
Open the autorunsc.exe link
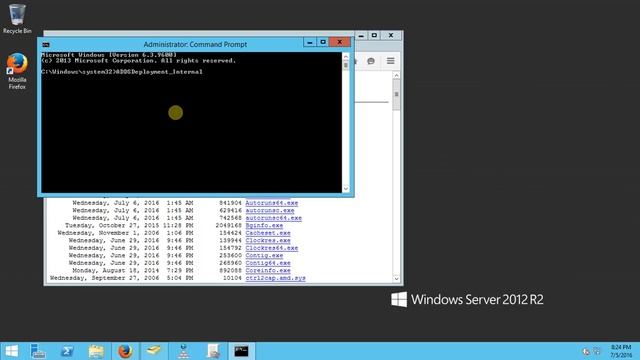click(270, 211)
